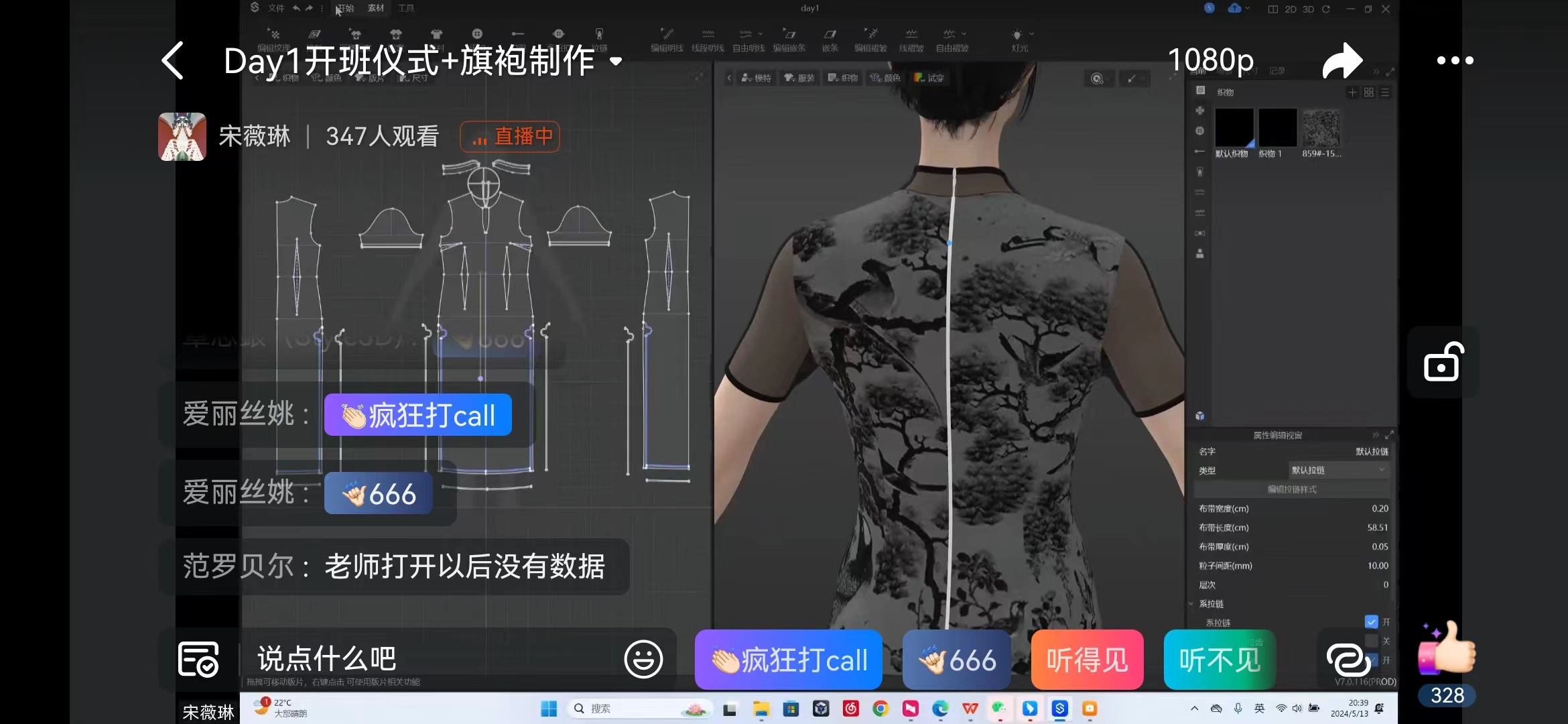Open the 素材 menu in the top bar

coord(375,8)
